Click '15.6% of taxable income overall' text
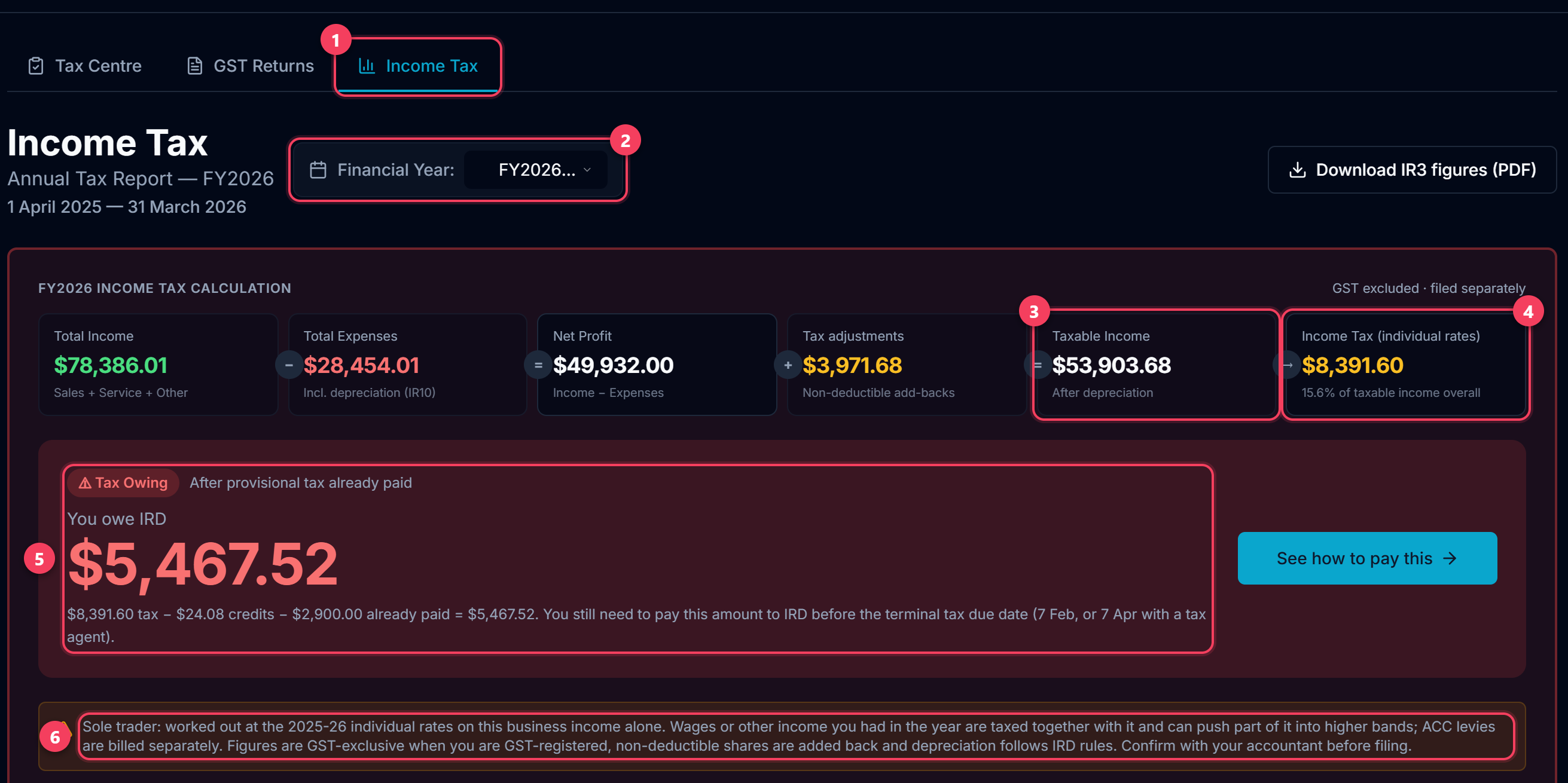Image resolution: width=1568 pixels, height=783 pixels. tap(1391, 393)
